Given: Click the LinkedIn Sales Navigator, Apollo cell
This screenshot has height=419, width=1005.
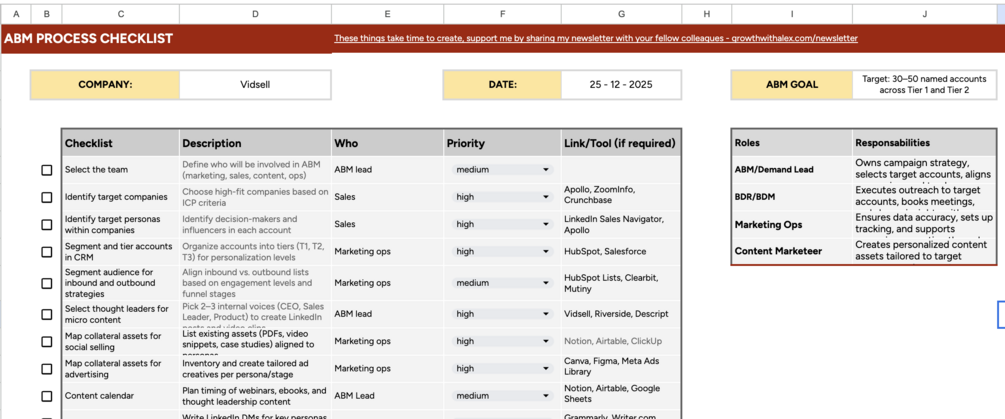Looking at the screenshot, I should coord(621,224).
